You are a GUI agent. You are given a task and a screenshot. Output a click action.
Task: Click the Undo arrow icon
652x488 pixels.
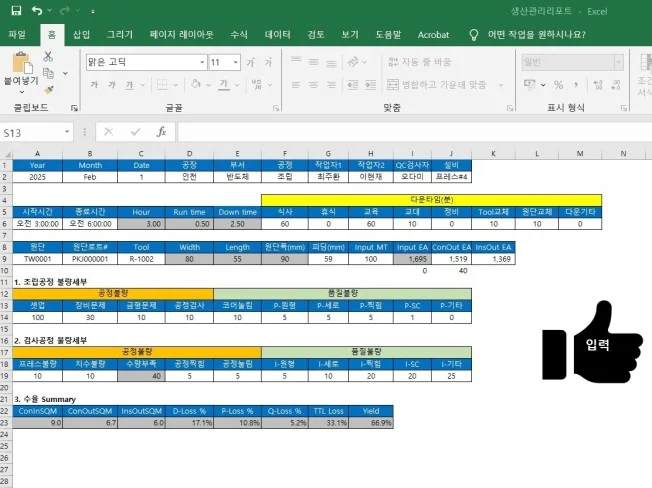point(37,10)
